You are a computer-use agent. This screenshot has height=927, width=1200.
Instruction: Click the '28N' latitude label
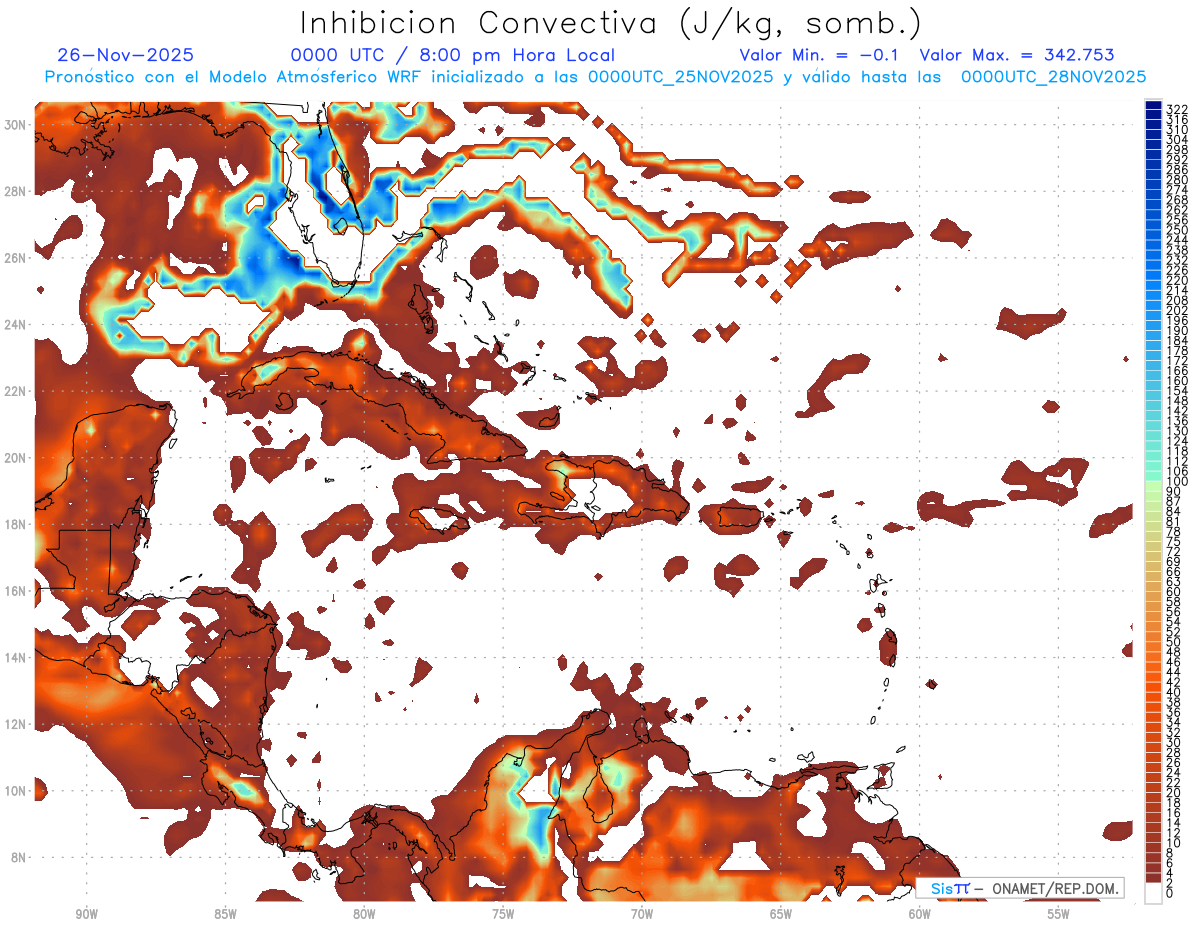click(x=16, y=191)
